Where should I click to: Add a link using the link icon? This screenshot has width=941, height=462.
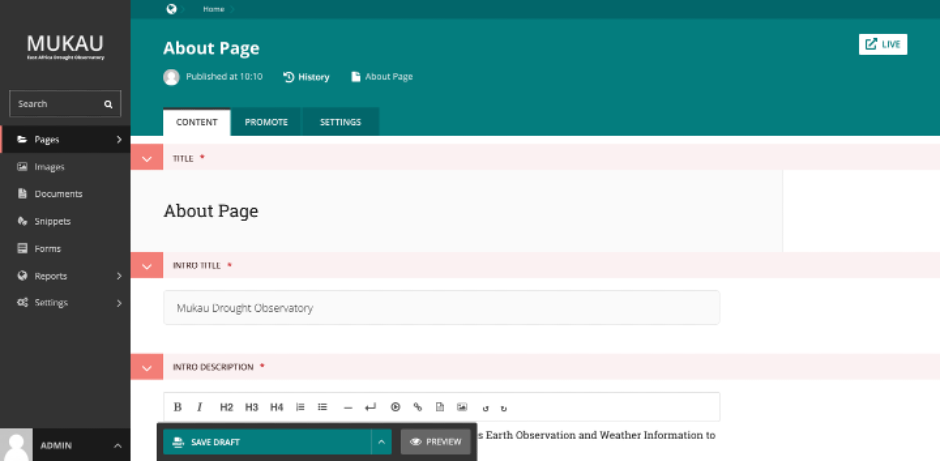coord(418,407)
